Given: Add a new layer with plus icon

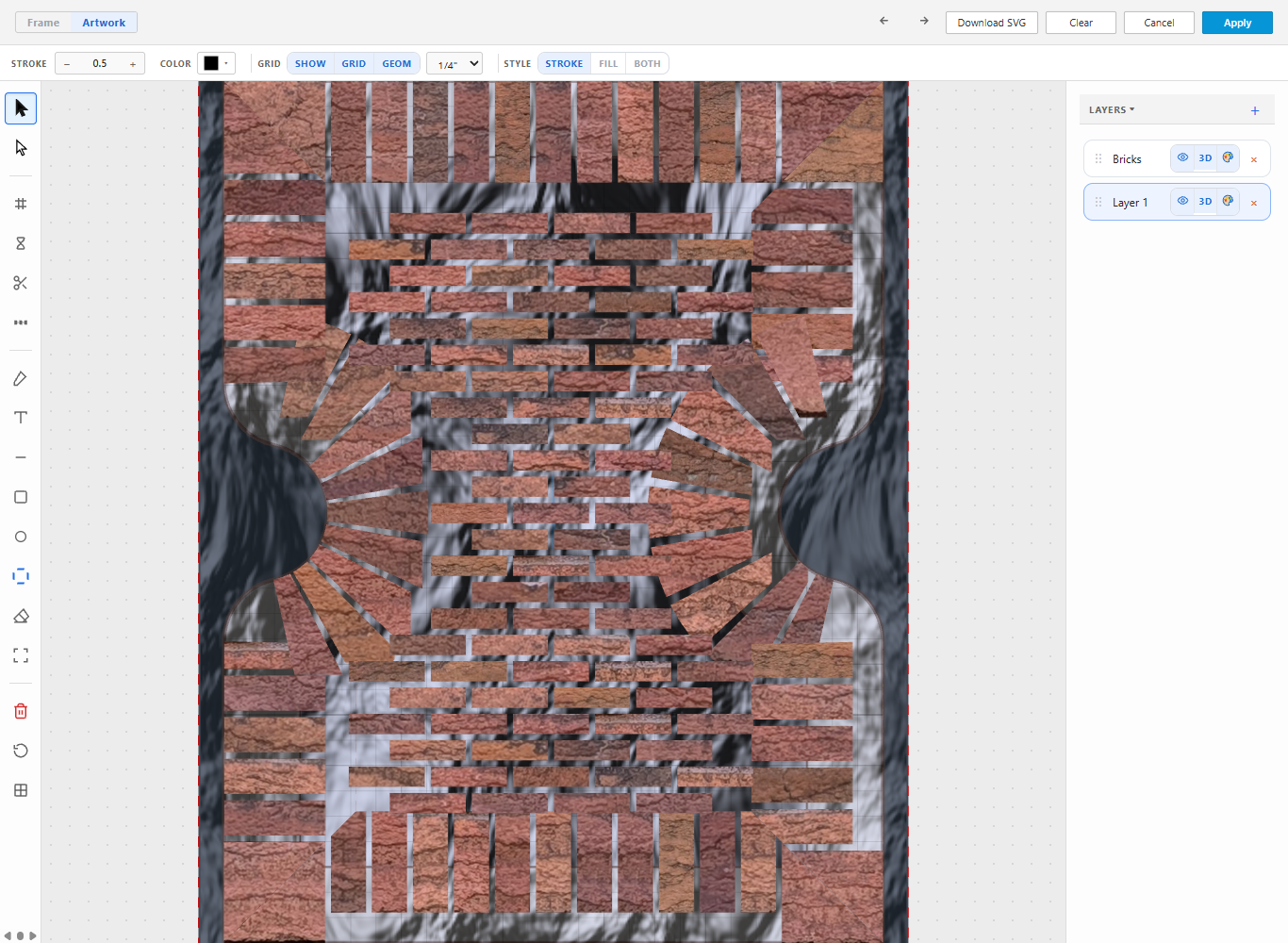Looking at the screenshot, I should [x=1255, y=110].
